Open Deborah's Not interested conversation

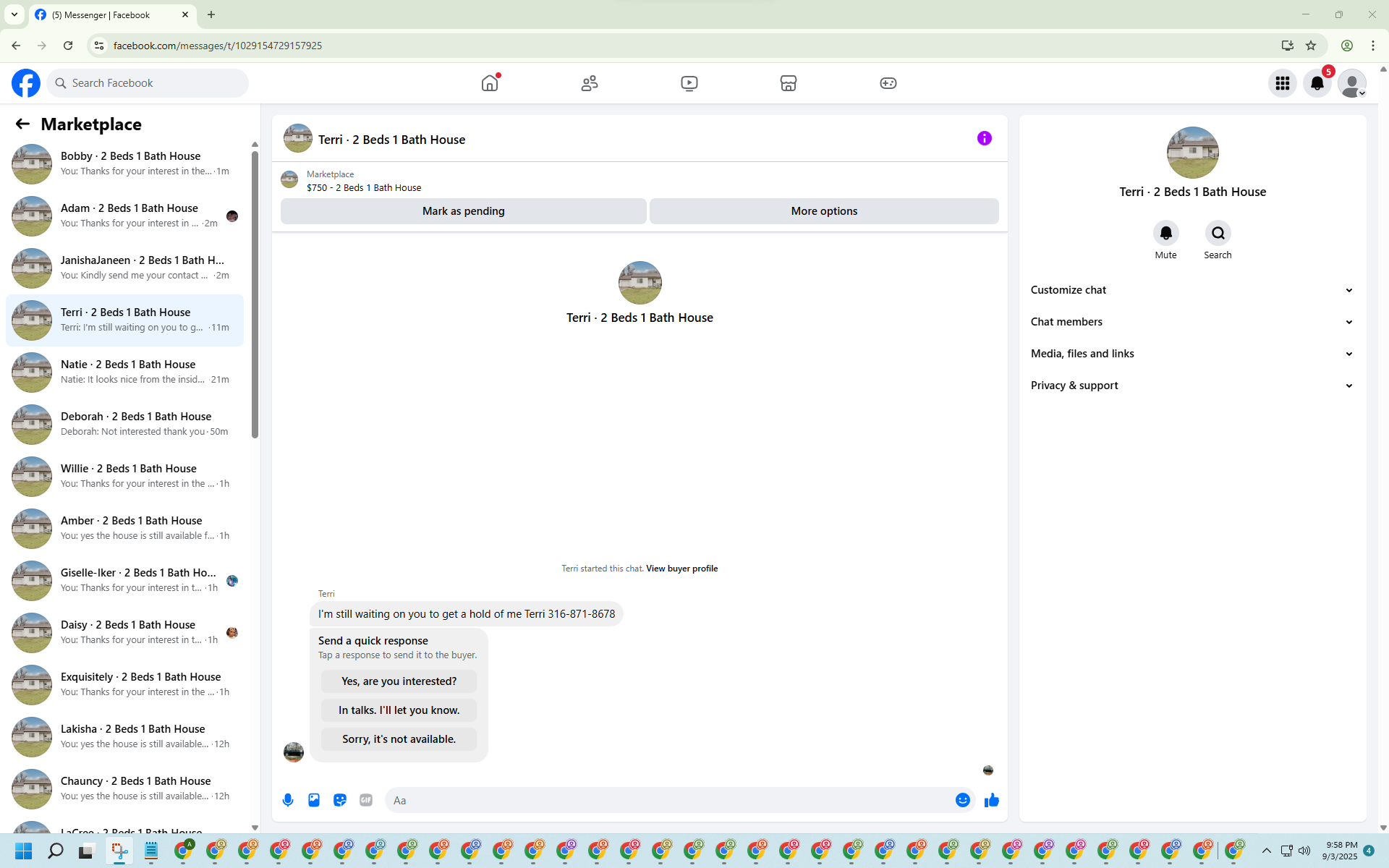[x=124, y=424]
